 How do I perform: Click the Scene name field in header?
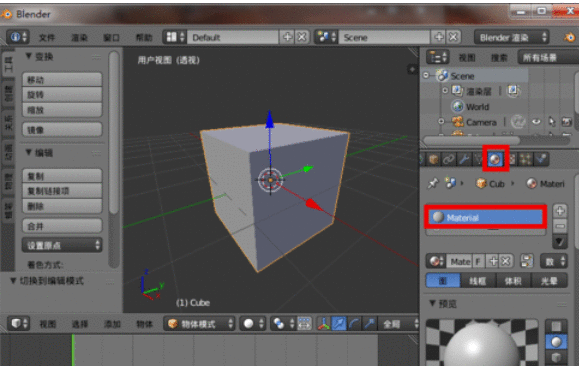384,37
